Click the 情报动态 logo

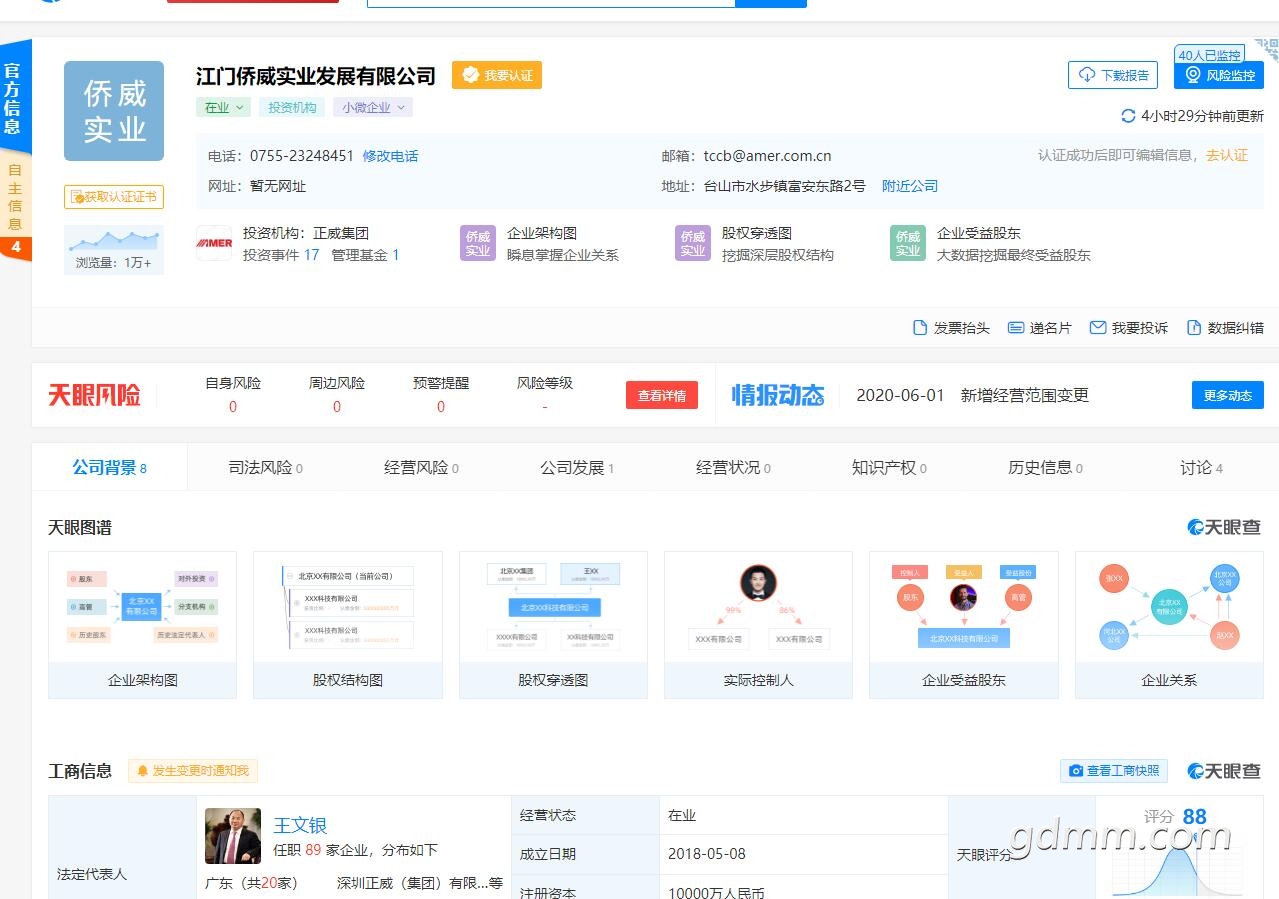point(778,395)
